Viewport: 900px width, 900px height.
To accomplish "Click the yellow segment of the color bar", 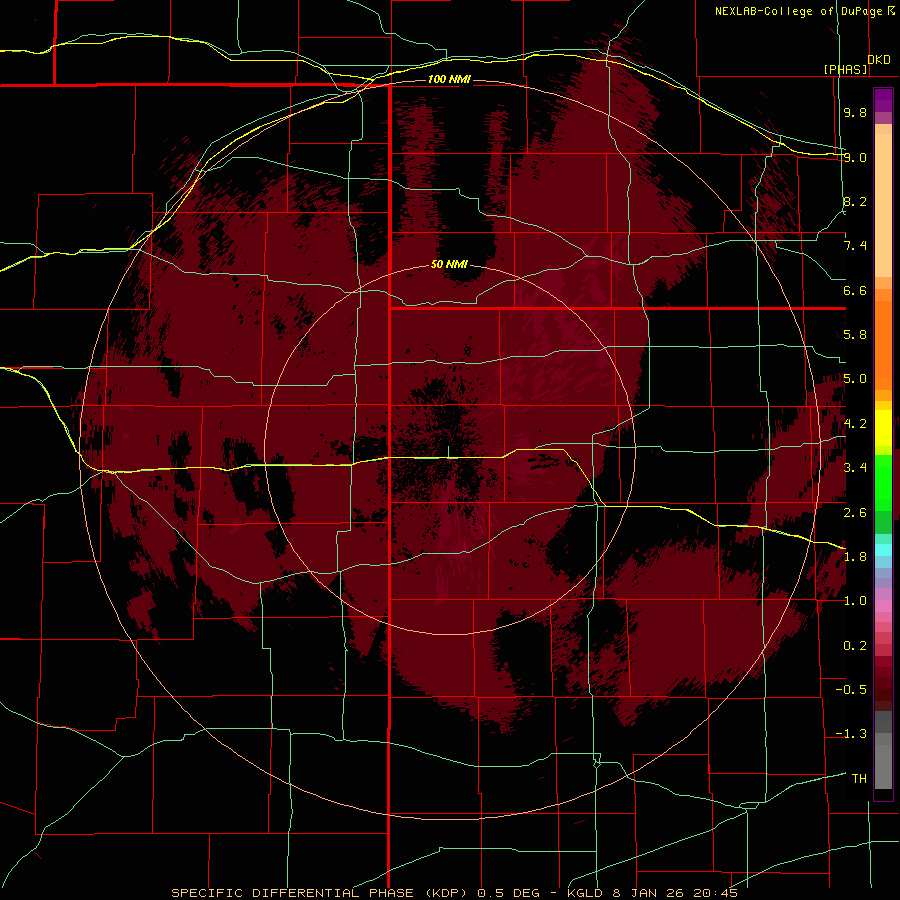I will click(883, 428).
